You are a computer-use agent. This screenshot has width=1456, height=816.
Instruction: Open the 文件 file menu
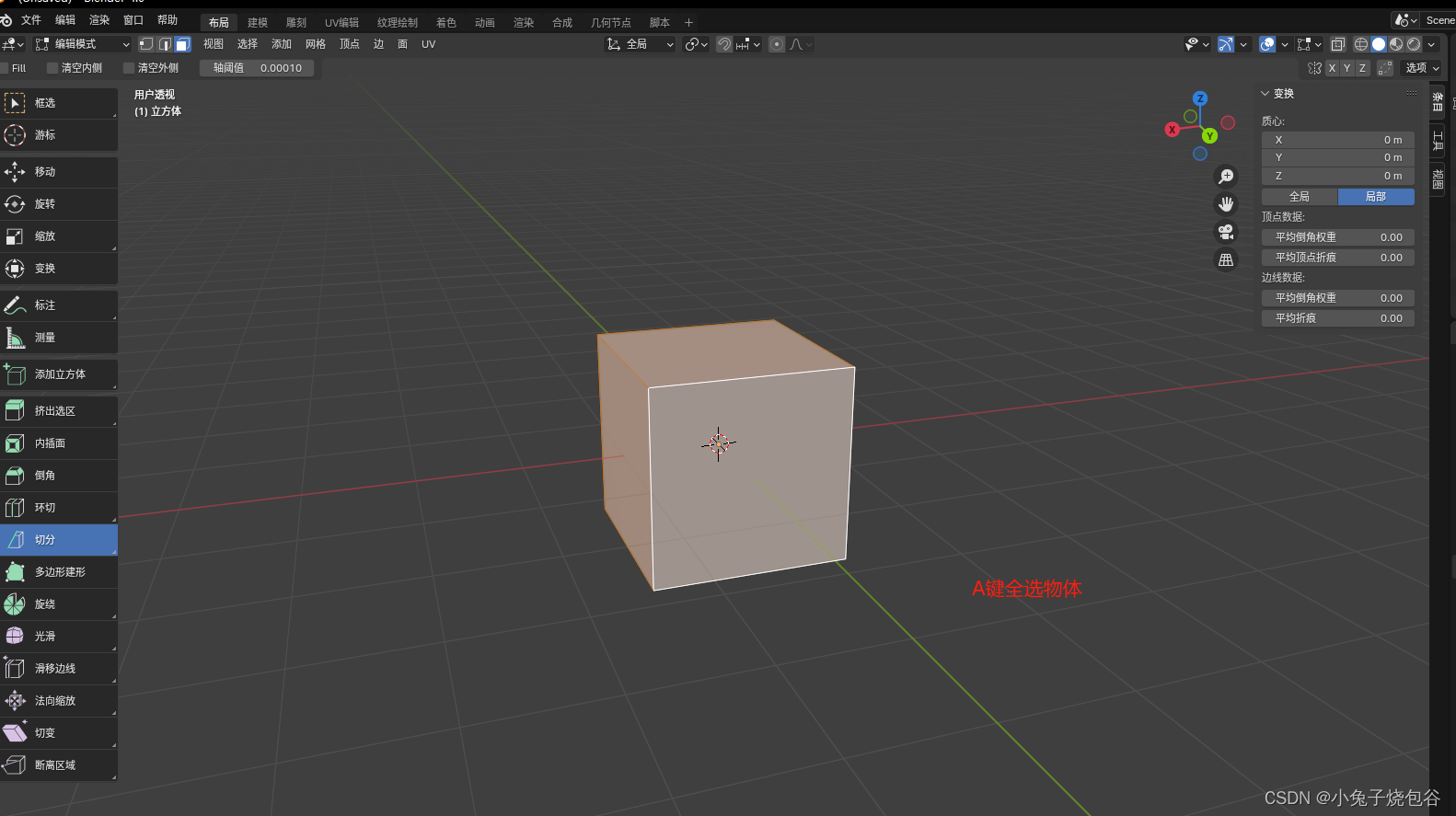31,20
